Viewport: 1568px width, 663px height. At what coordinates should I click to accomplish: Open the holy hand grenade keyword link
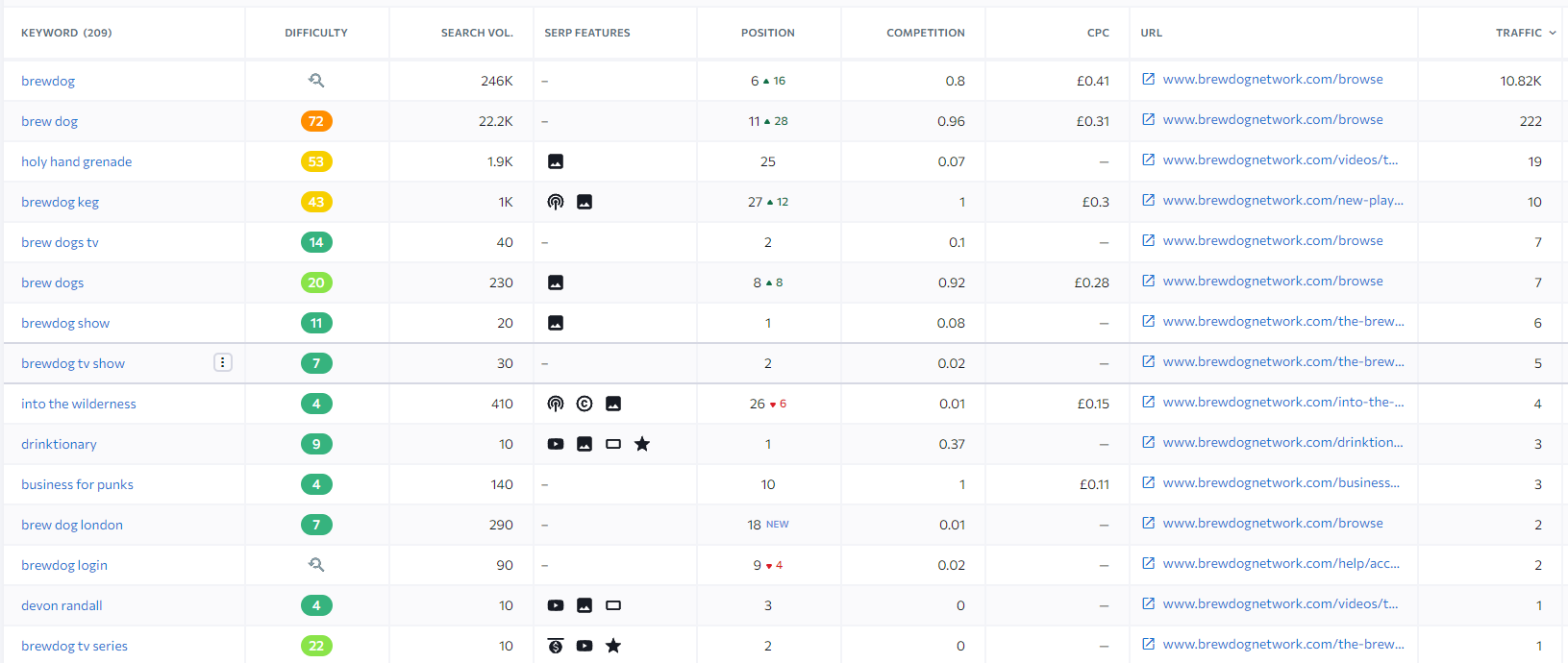(77, 161)
